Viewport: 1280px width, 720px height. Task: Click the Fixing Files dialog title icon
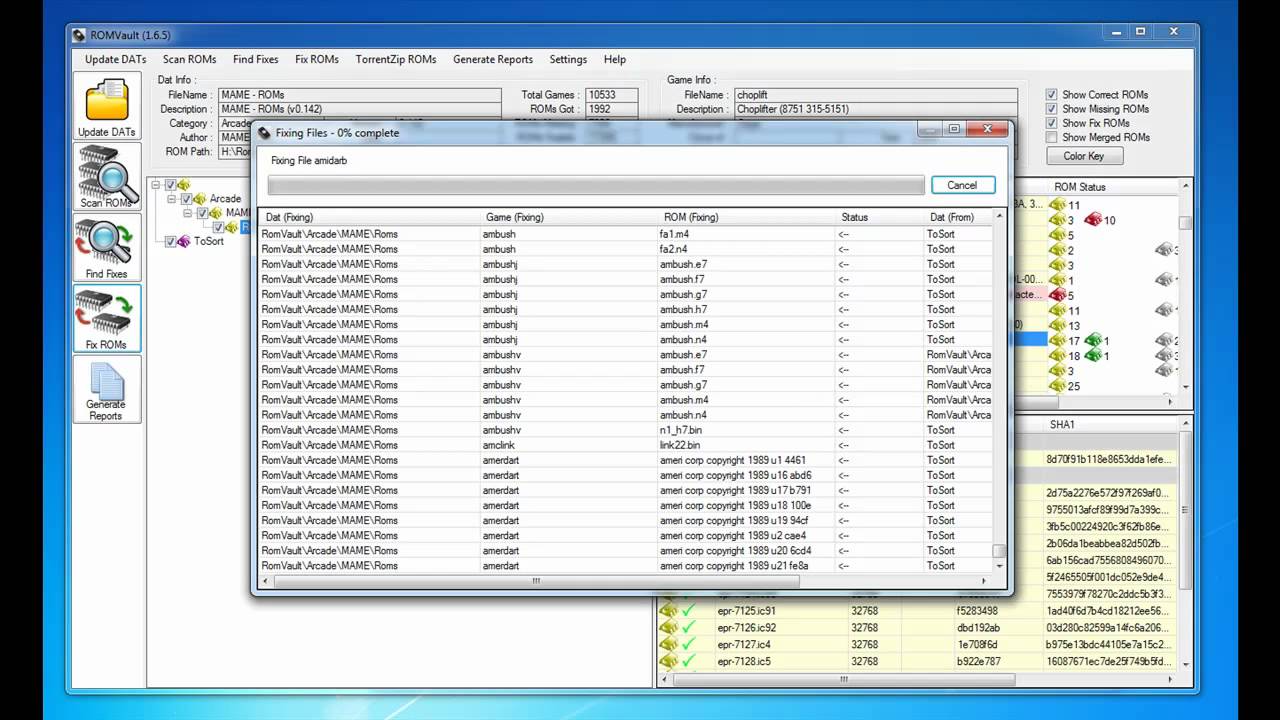pos(264,133)
